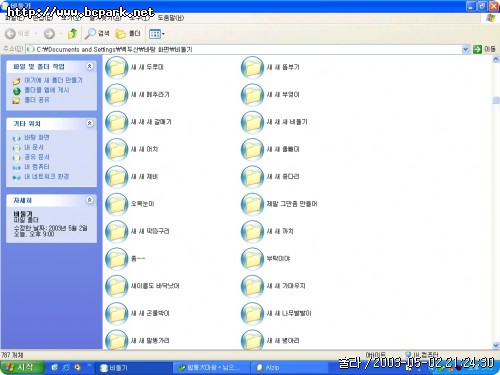Open the Views dropdown button
The height and width of the screenshot is (375, 500).
(157, 34)
